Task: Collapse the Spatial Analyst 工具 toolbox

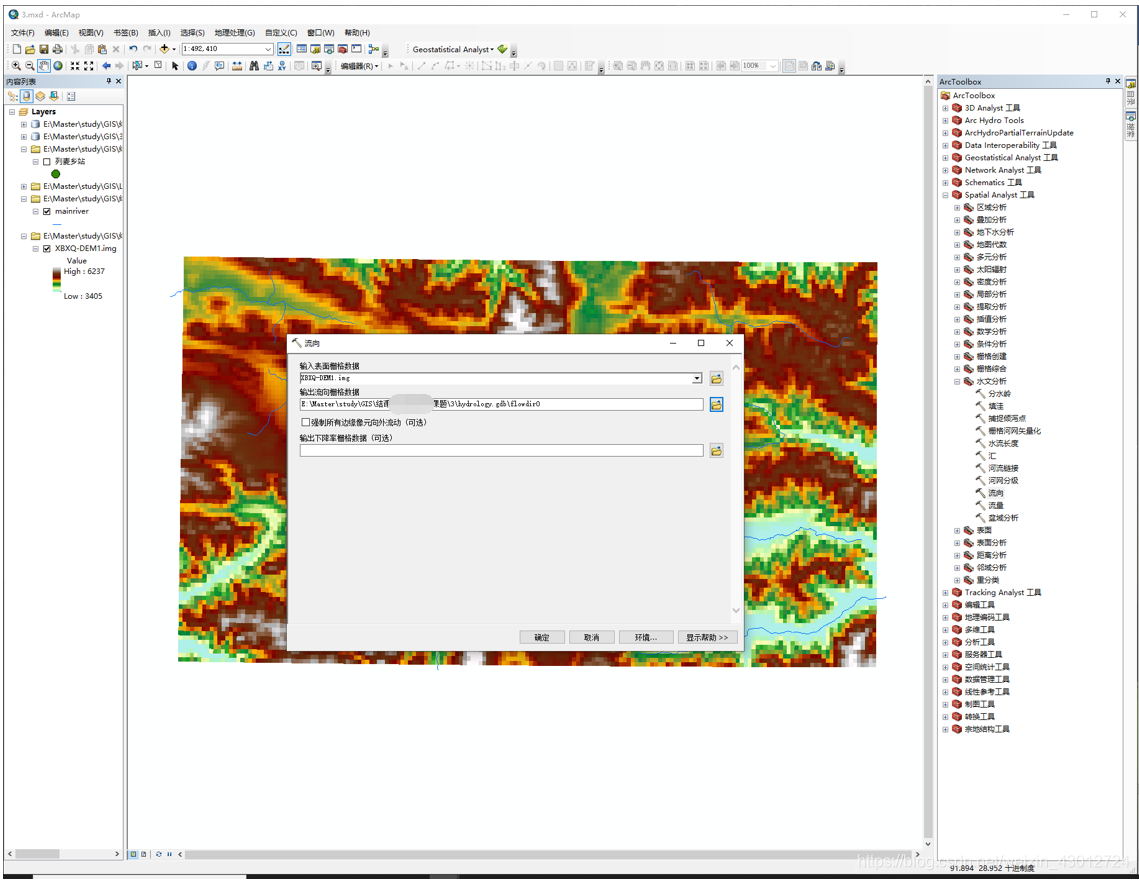Action: pos(945,195)
